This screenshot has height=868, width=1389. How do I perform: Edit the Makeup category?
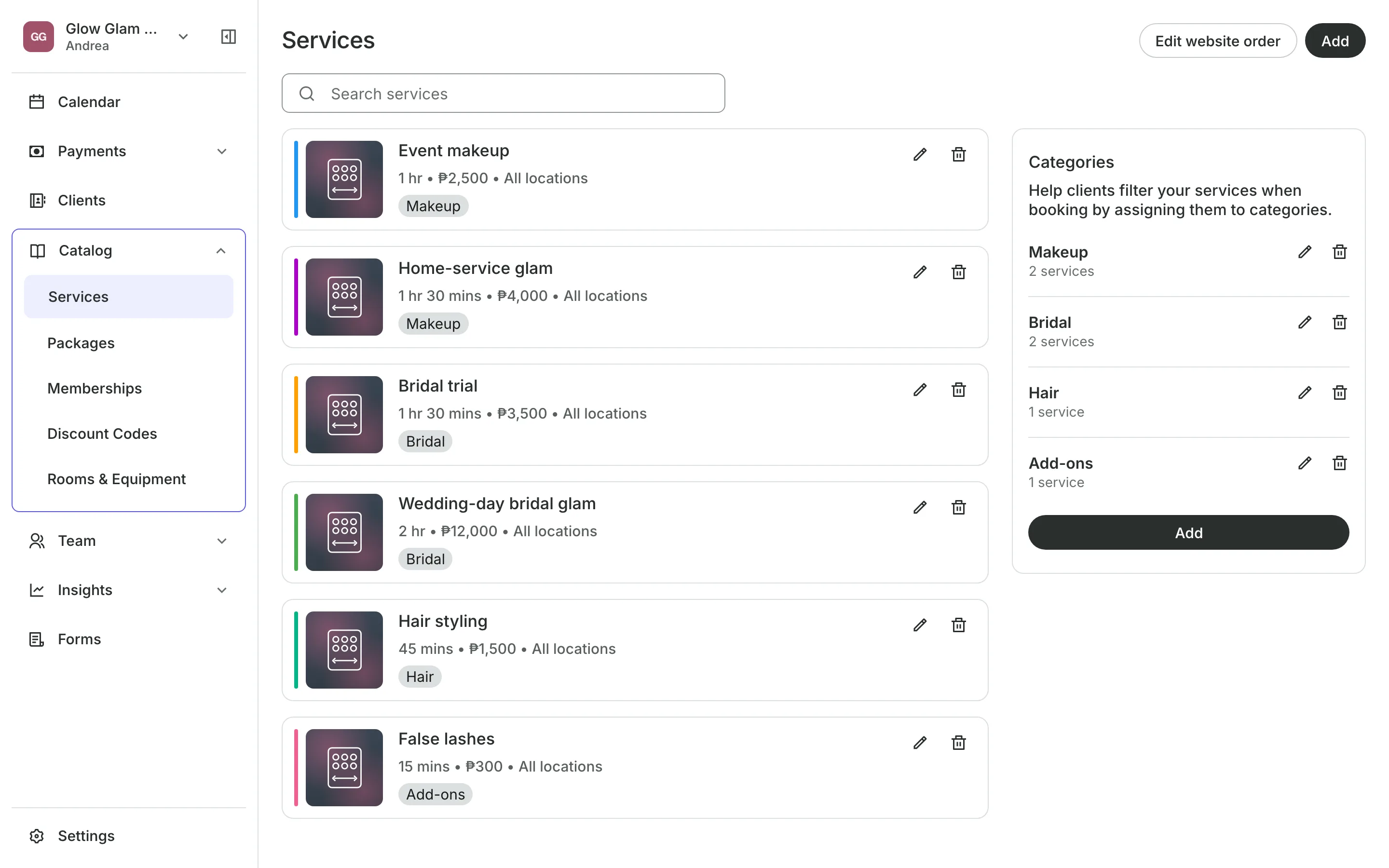tap(1305, 252)
